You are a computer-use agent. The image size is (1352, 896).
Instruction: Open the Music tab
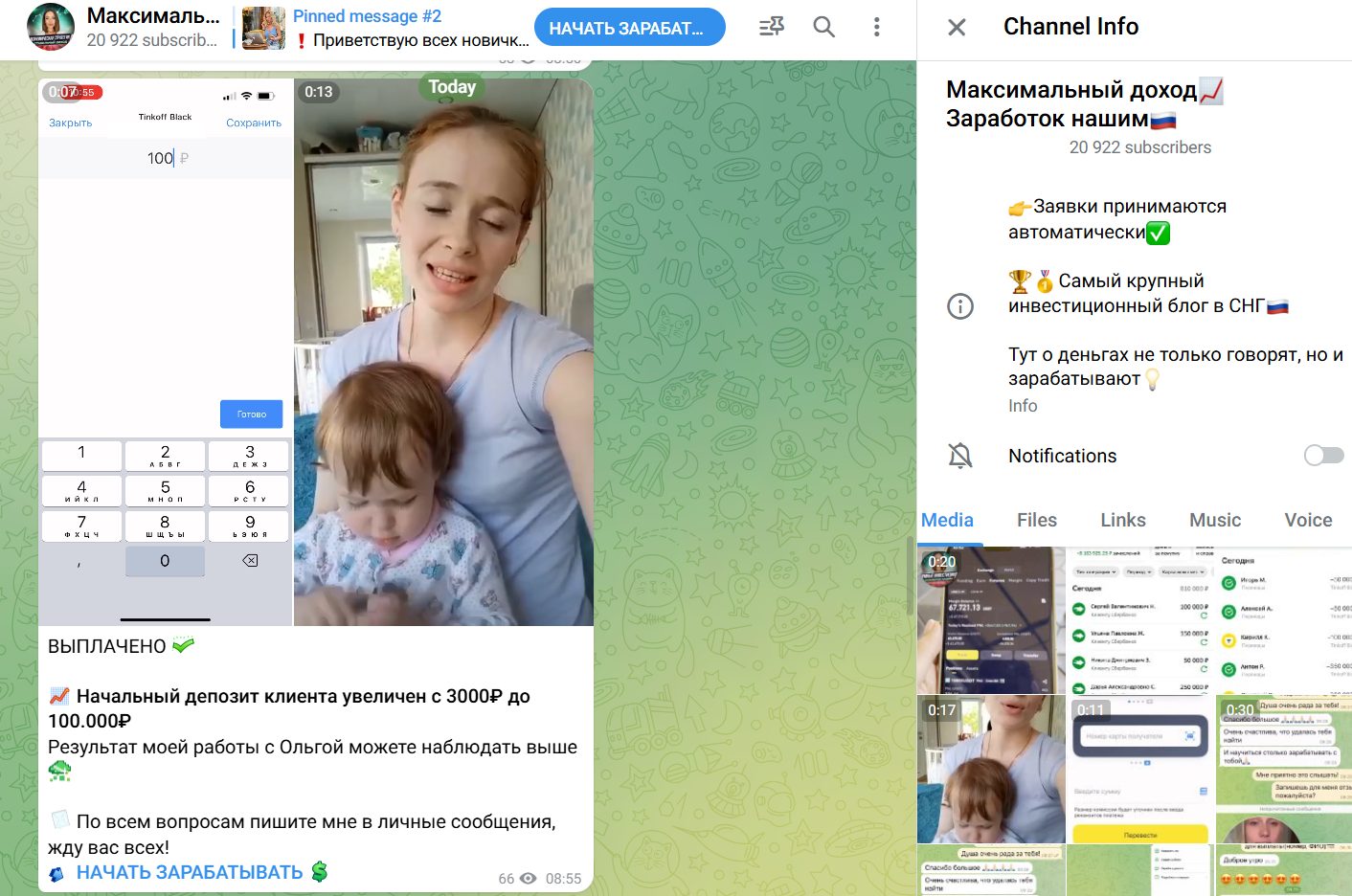point(1214,520)
